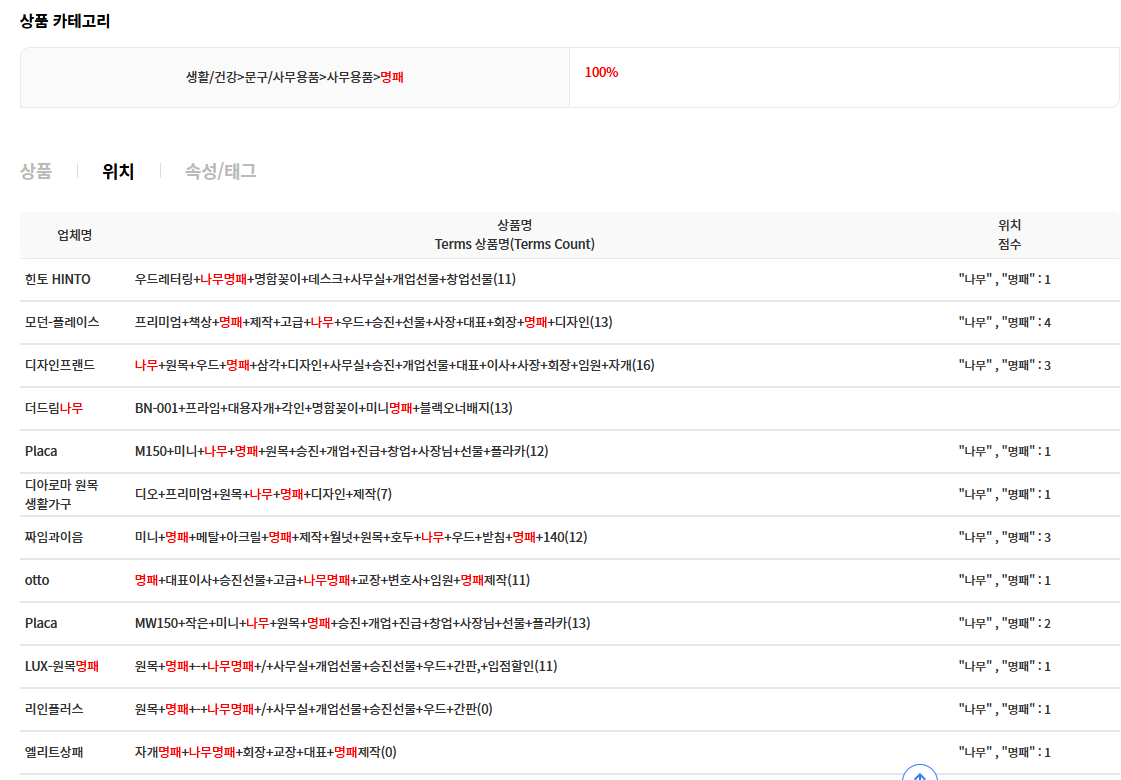Screen dimensions: 1121x780
Task: Click the MW150+작은+미니 product name
Action: point(362,623)
